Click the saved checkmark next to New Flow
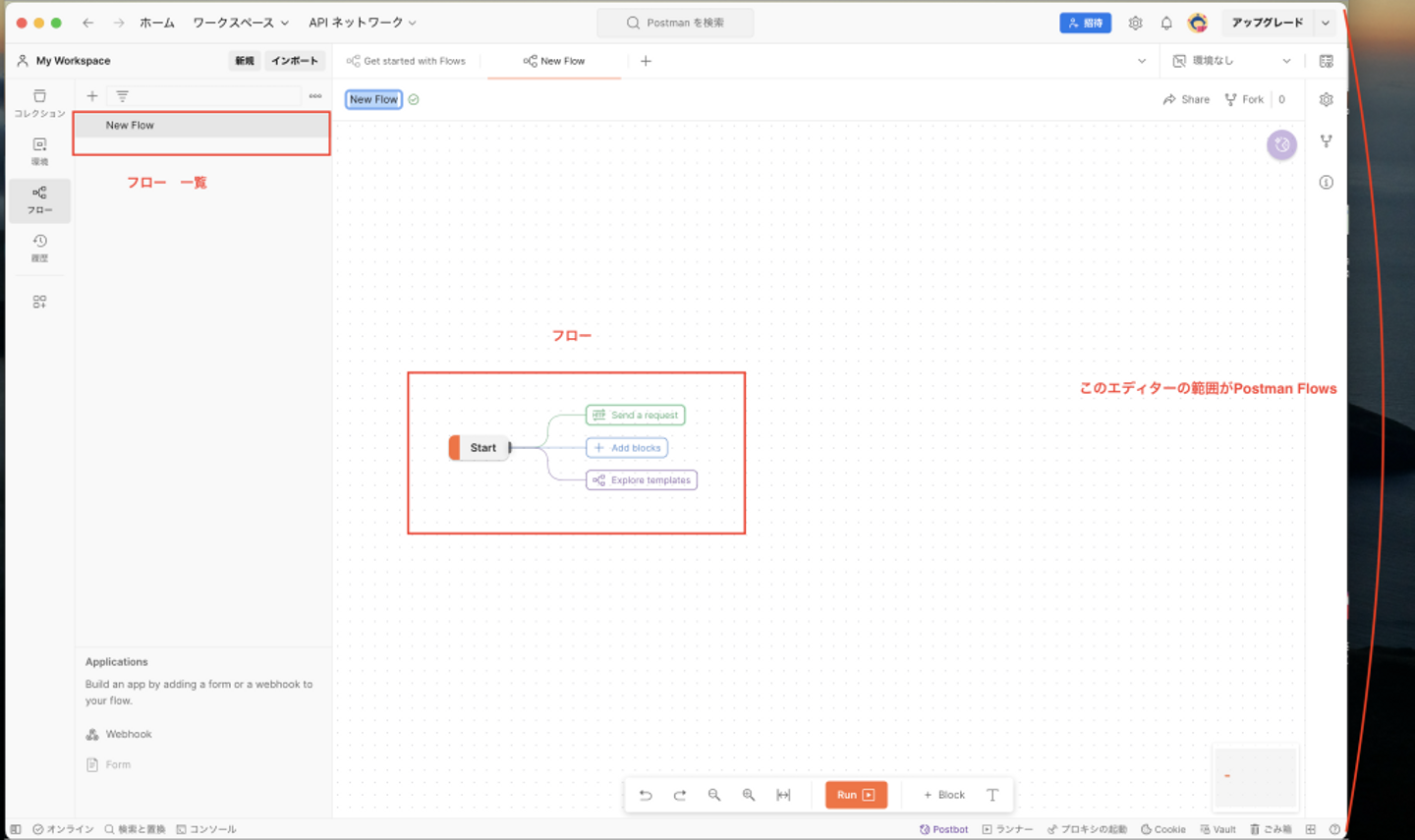The width and height of the screenshot is (1415, 840). 414,99
